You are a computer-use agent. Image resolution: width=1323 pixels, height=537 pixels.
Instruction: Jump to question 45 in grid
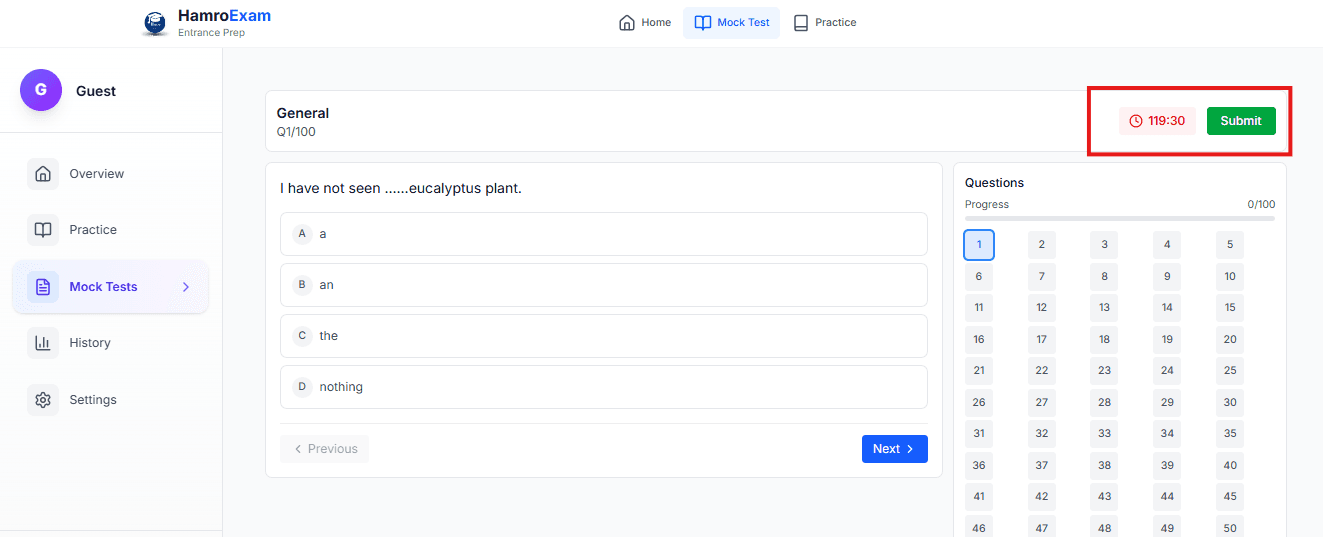coord(1230,497)
